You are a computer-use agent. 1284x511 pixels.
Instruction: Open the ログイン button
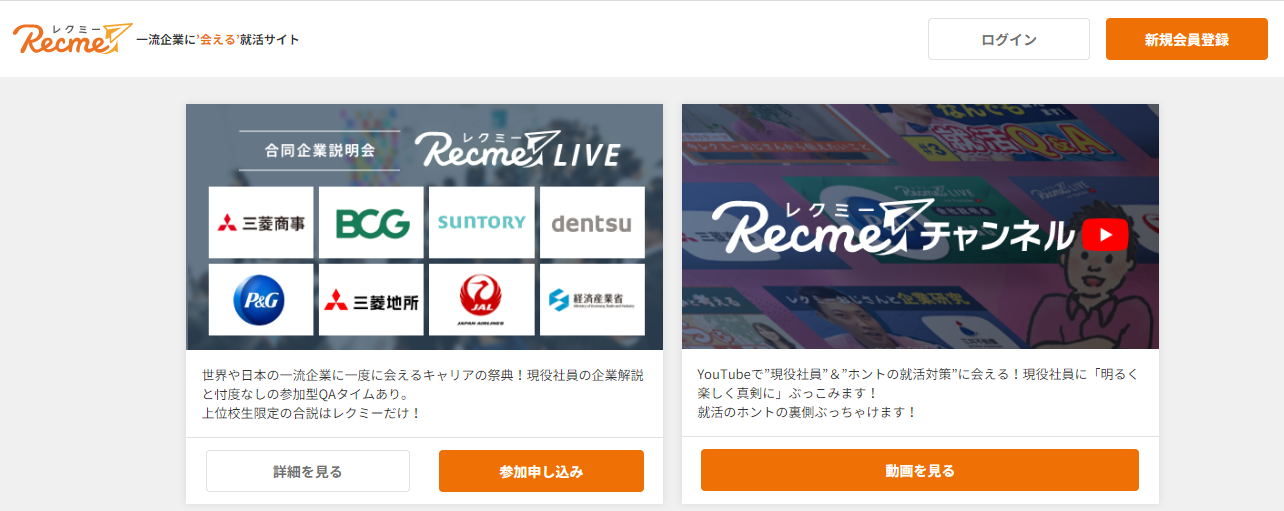pos(1009,39)
